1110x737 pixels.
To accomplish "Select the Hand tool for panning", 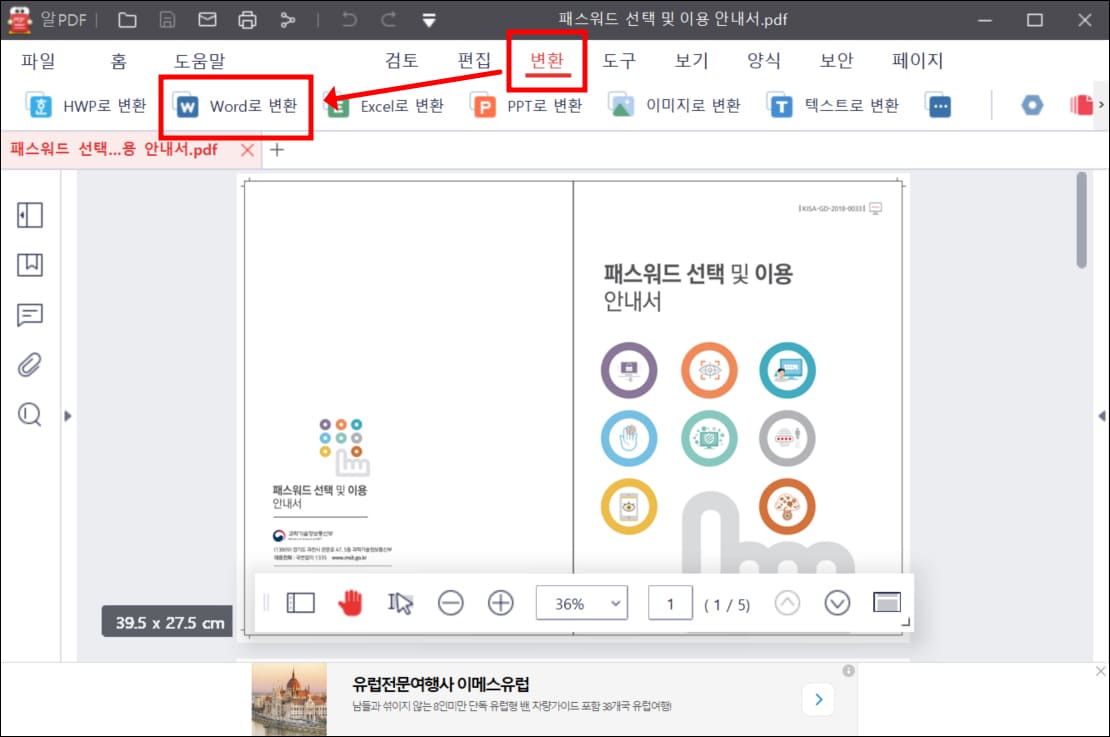I will [351, 603].
